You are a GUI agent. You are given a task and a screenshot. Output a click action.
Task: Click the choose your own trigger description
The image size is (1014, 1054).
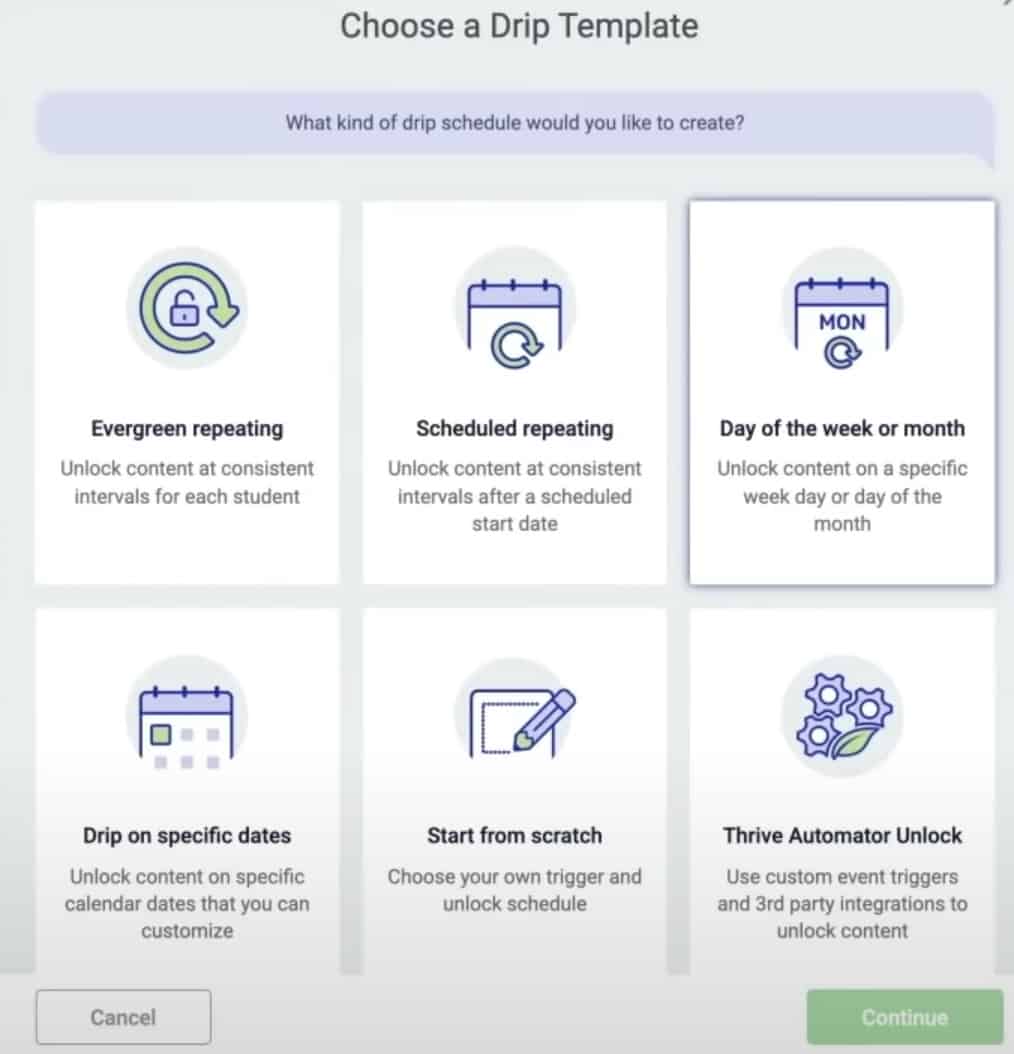point(514,890)
